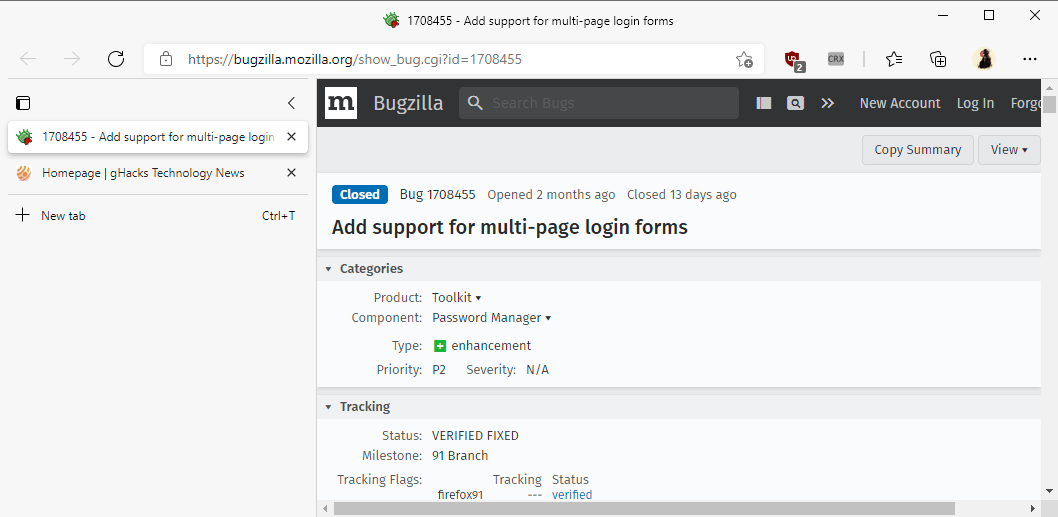The width and height of the screenshot is (1058, 517).
Task: Click the New Account link
Action: point(899,103)
